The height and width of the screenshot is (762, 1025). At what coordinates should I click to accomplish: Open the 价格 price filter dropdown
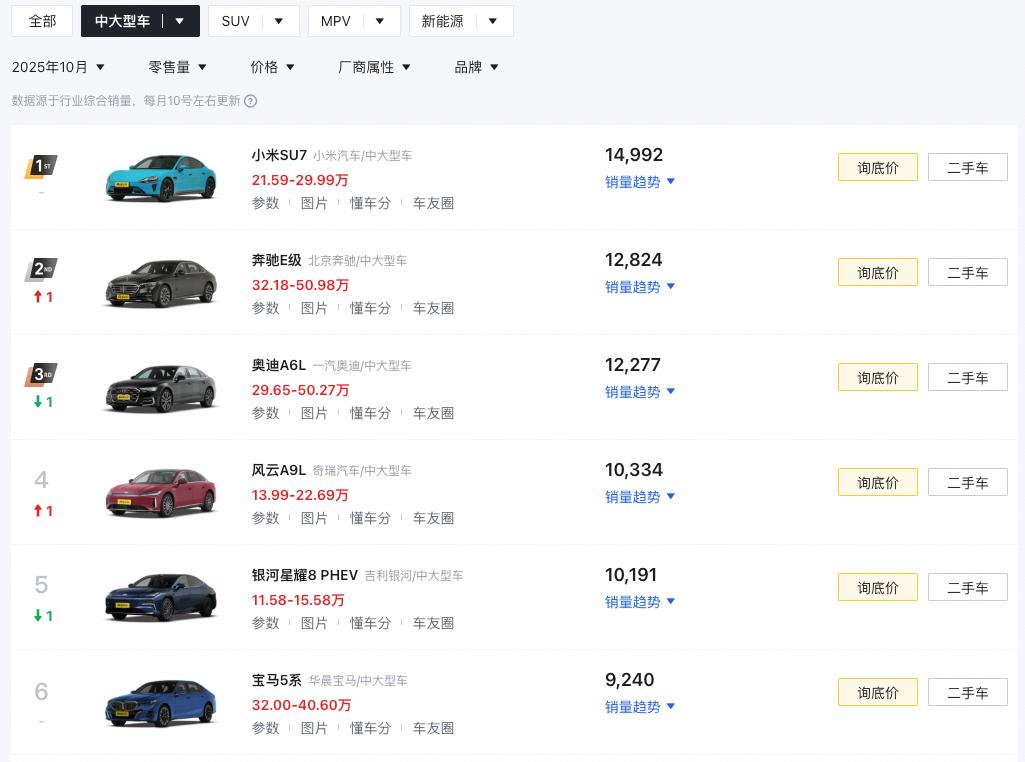point(272,67)
